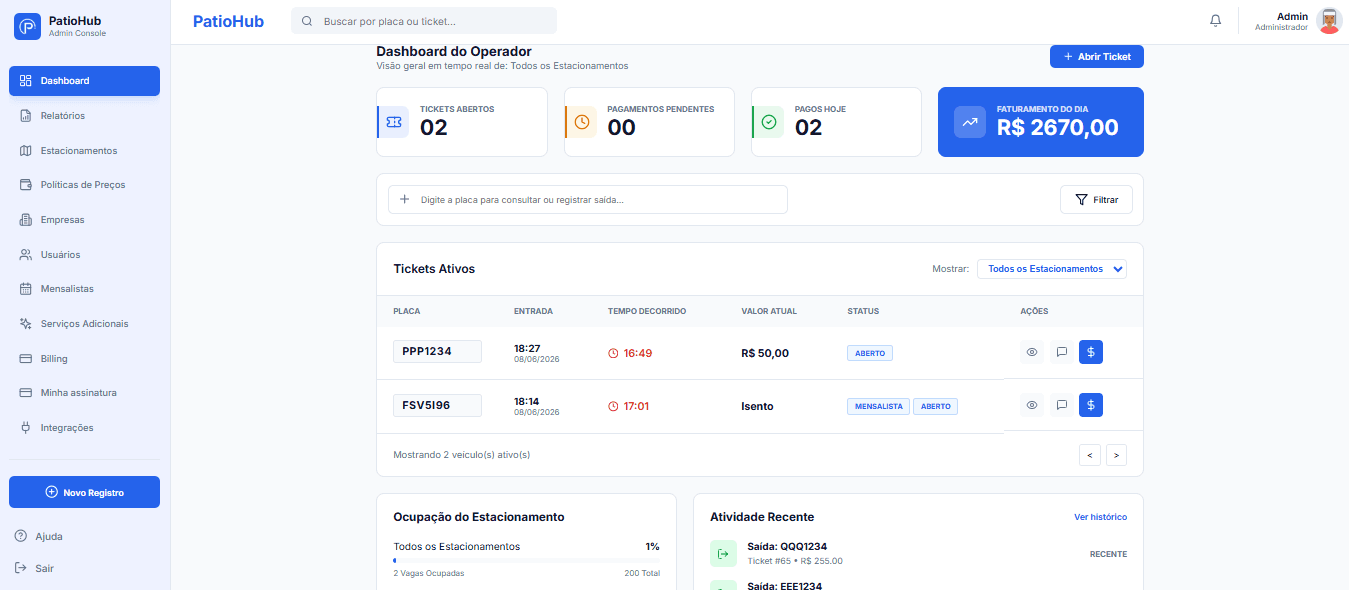Charge payment for FSV5I96 ticket

point(1091,405)
